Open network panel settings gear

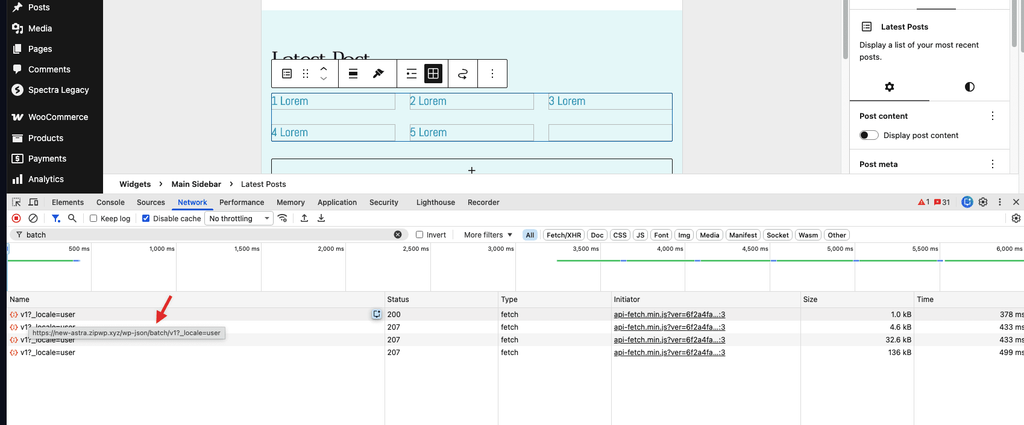pos(1016,219)
